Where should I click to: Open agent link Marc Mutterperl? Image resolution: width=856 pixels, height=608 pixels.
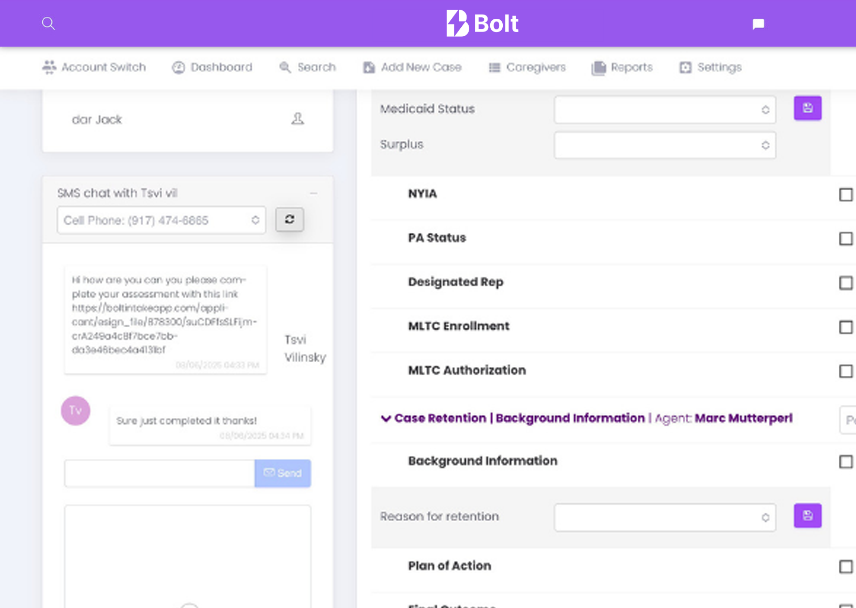coord(743,418)
